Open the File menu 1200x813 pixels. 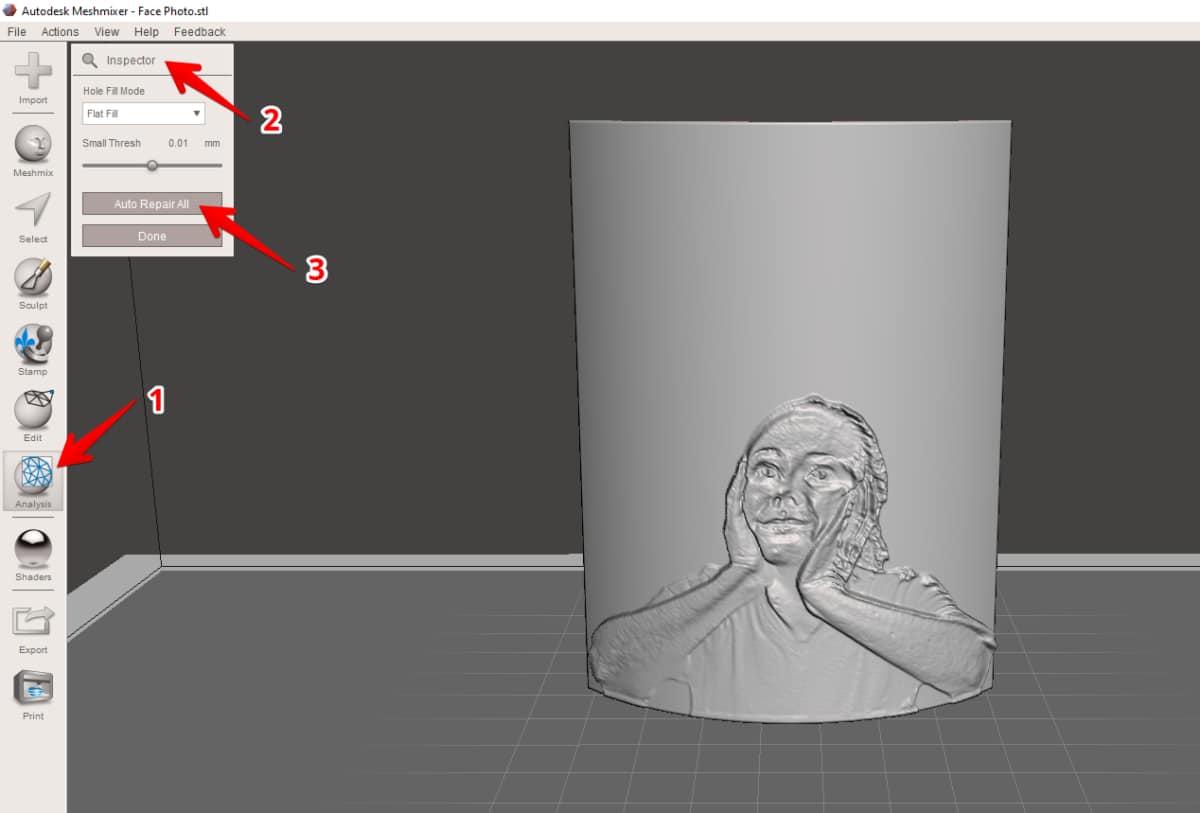pos(17,32)
